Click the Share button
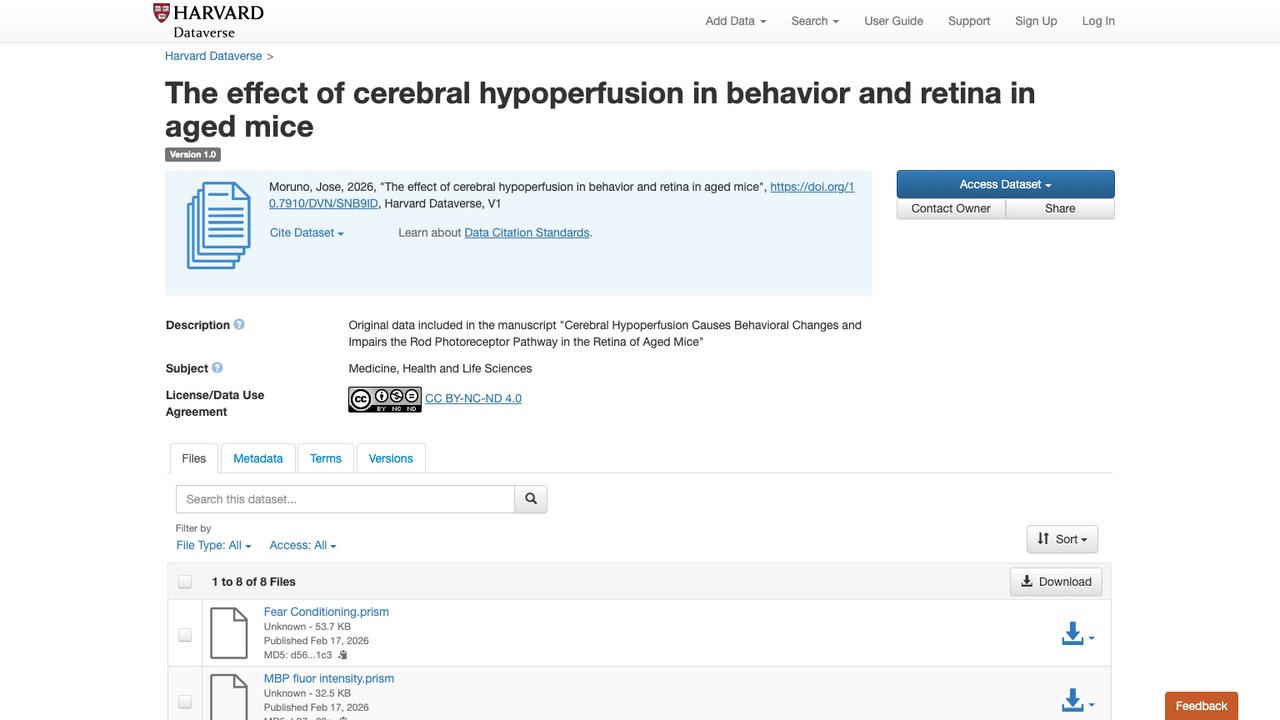 [1060, 208]
